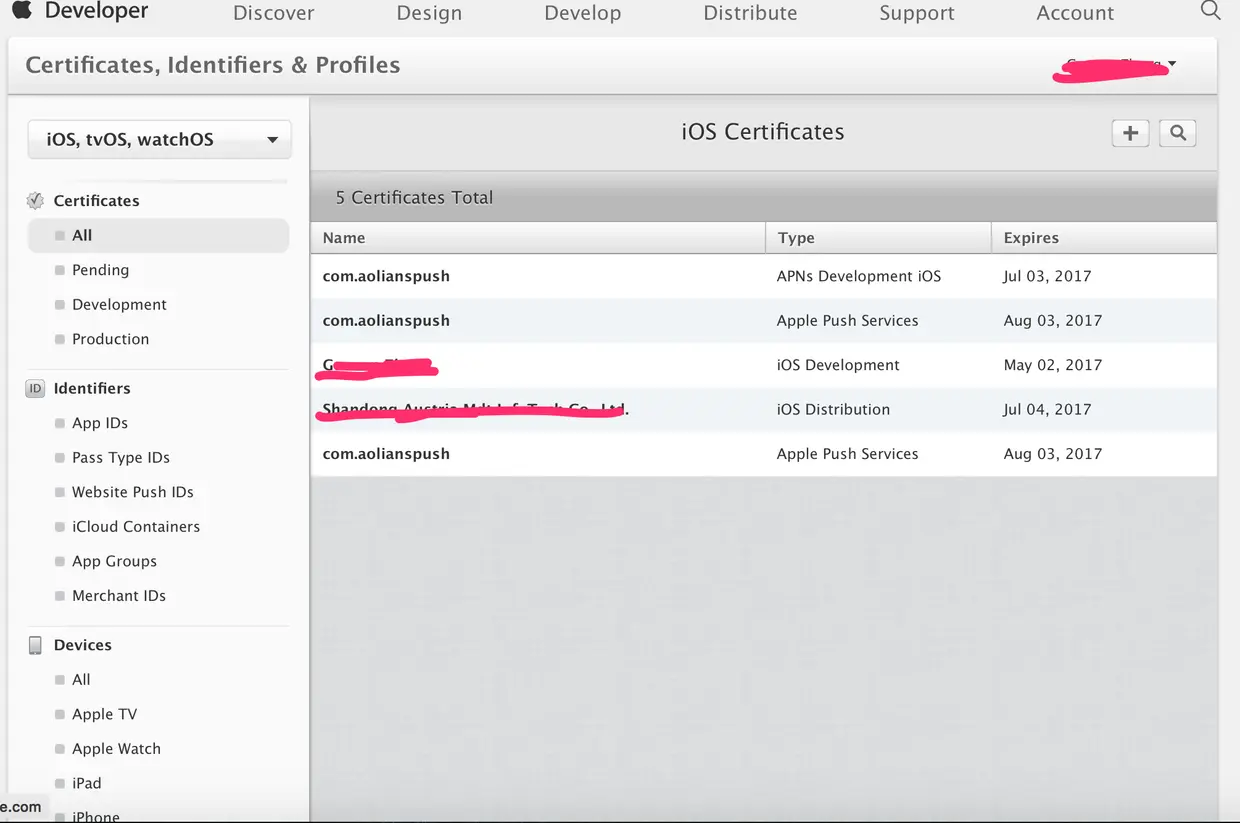Open Pass Type IDs
This screenshot has width=1240, height=823.
pyautogui.click(x=121, y=457)
